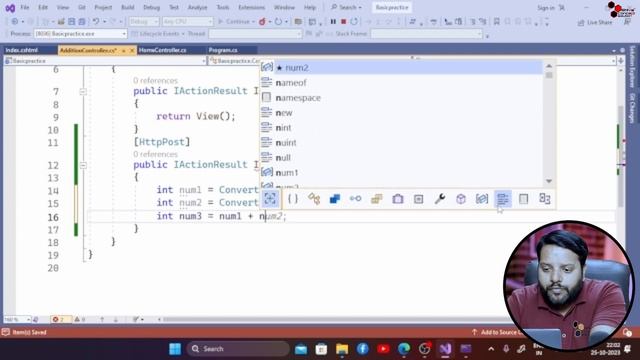This screenshot has height=360, width=640.
Task: Click Add to Source Control in status bar
Action: pos(498,332)
